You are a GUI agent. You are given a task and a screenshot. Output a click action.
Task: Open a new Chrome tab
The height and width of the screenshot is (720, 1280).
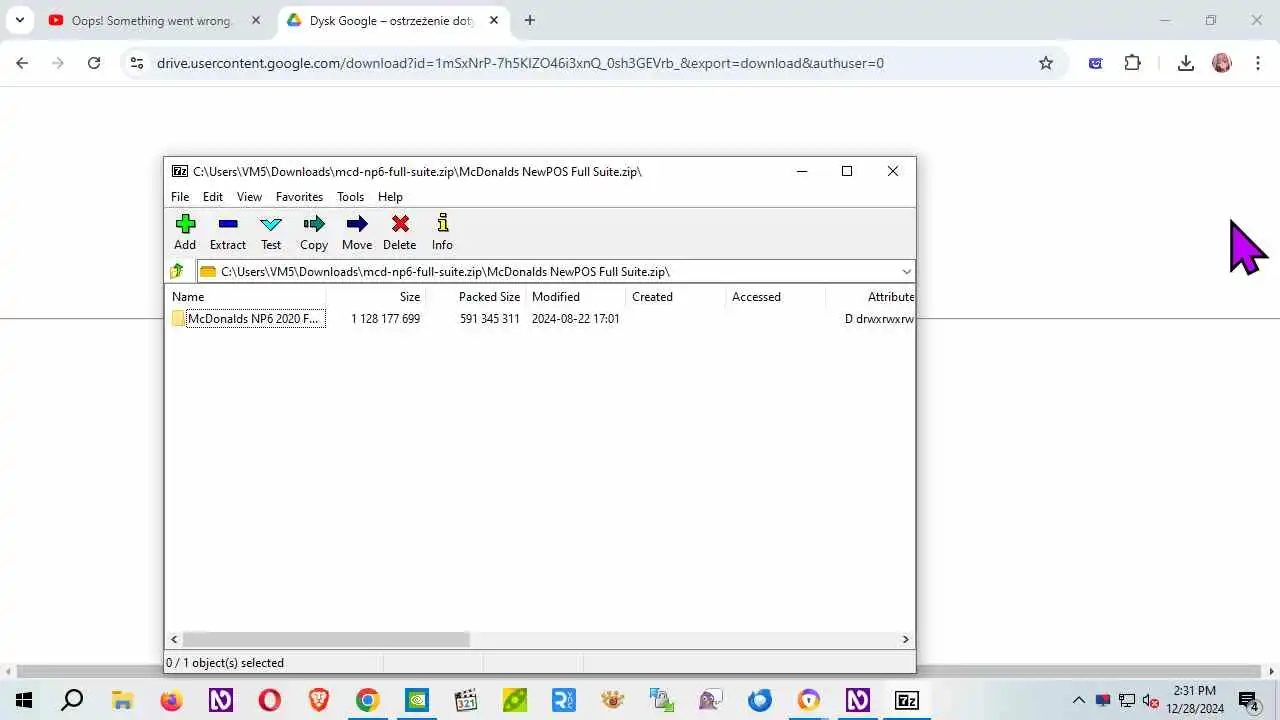[530, 20]
